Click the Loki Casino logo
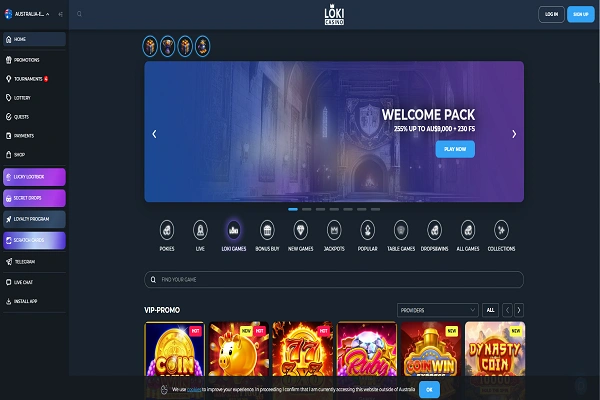 334,14
